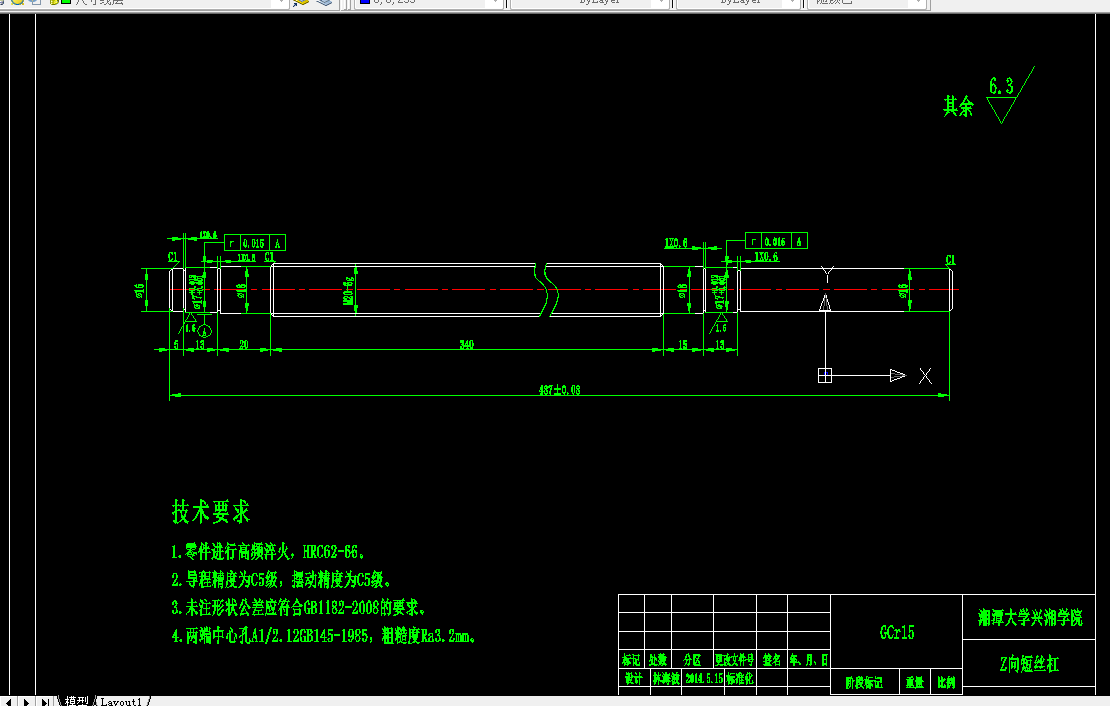
Task: Open the layer name dropdown in toolbar
Action: 281,3
